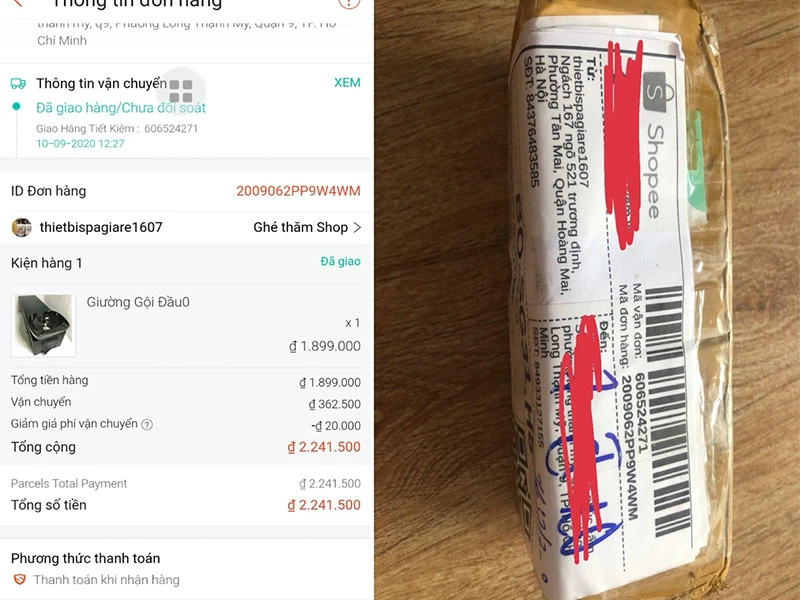Tap the green delivery status dot
This screenshot has height=600, width=800.
point(16,106)
